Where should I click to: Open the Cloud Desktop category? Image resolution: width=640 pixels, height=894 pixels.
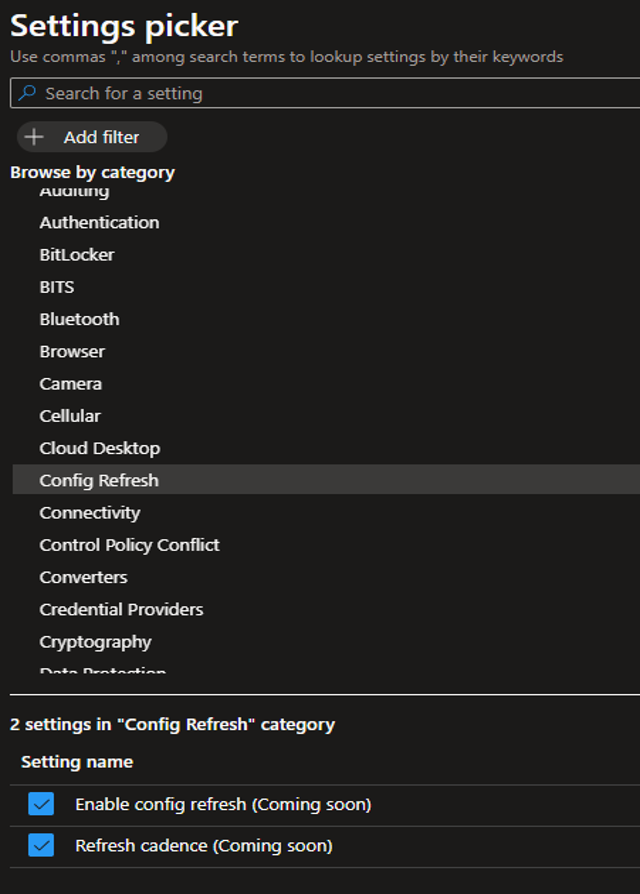click(x=99, y=448)
